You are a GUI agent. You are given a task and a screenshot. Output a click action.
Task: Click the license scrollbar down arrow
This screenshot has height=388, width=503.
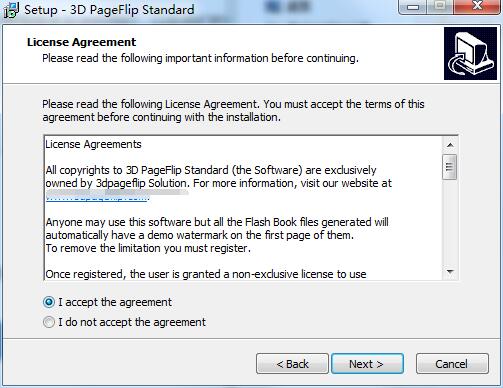point(450,272)
